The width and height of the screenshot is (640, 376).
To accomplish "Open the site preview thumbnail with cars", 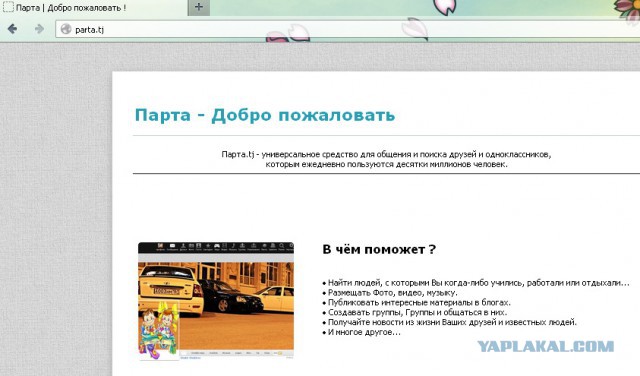I will [x=216, y=300].
